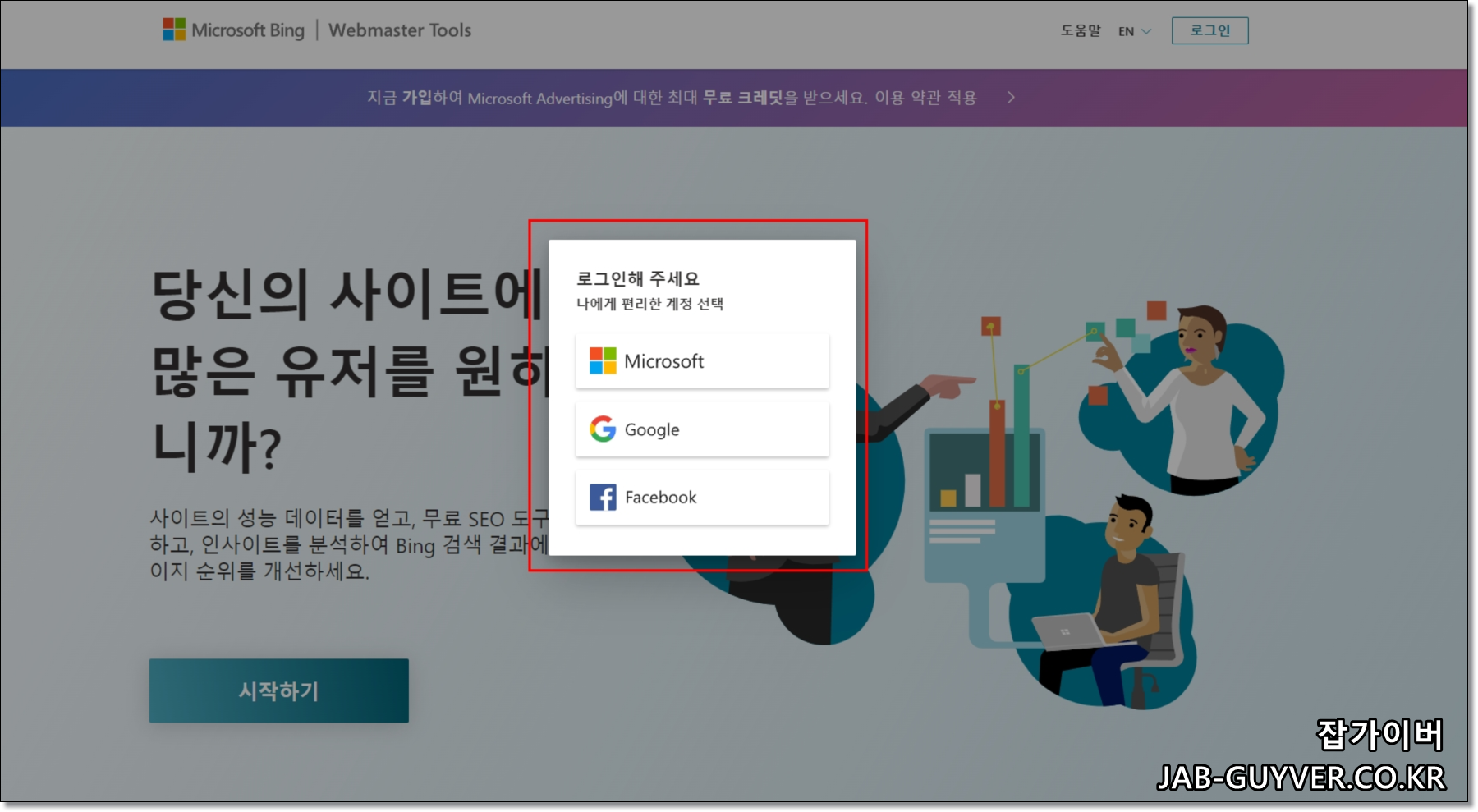Click the '로그인해 주세요' dialog title
This screenshot has height=812, width=1478.
click(638, 278)
